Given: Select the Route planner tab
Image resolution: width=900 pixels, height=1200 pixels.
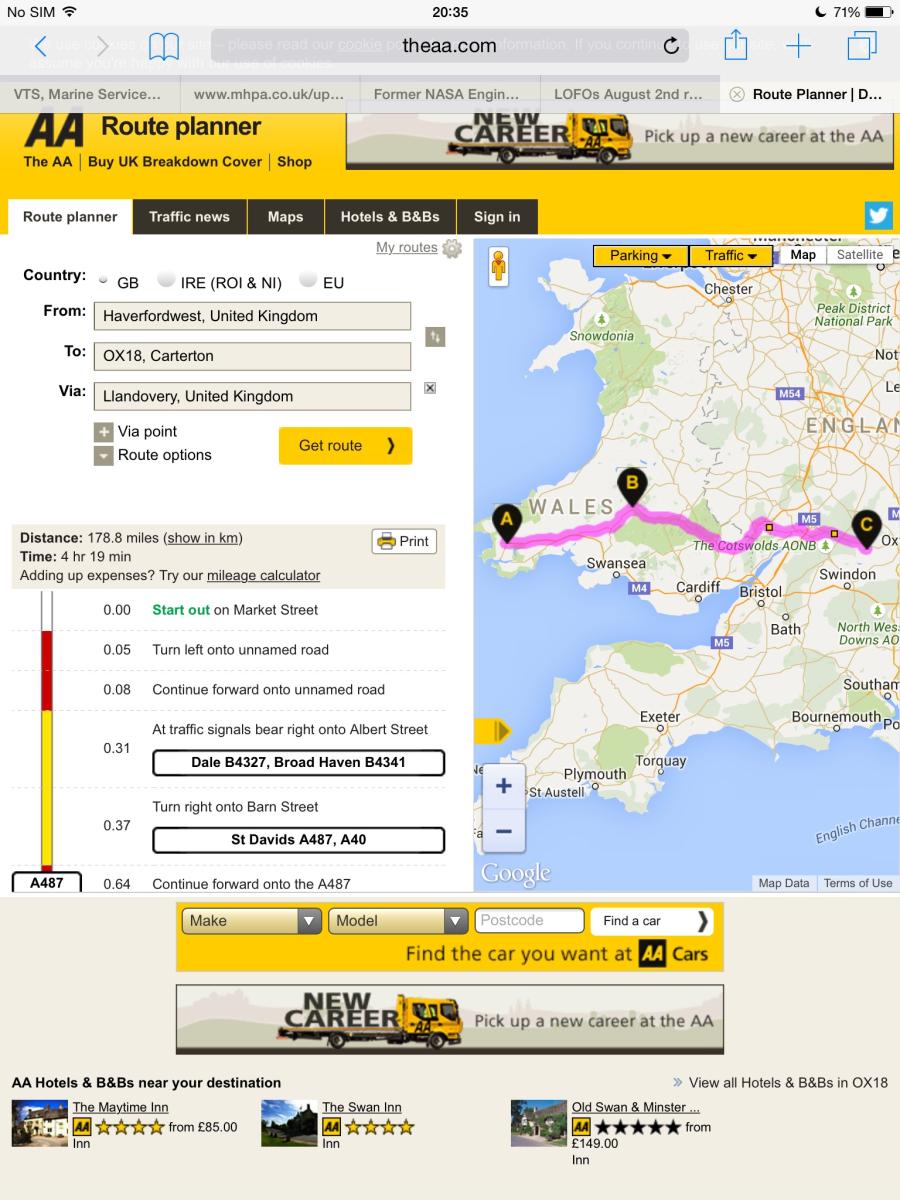Looking at the screenshot, I should 70,217.
